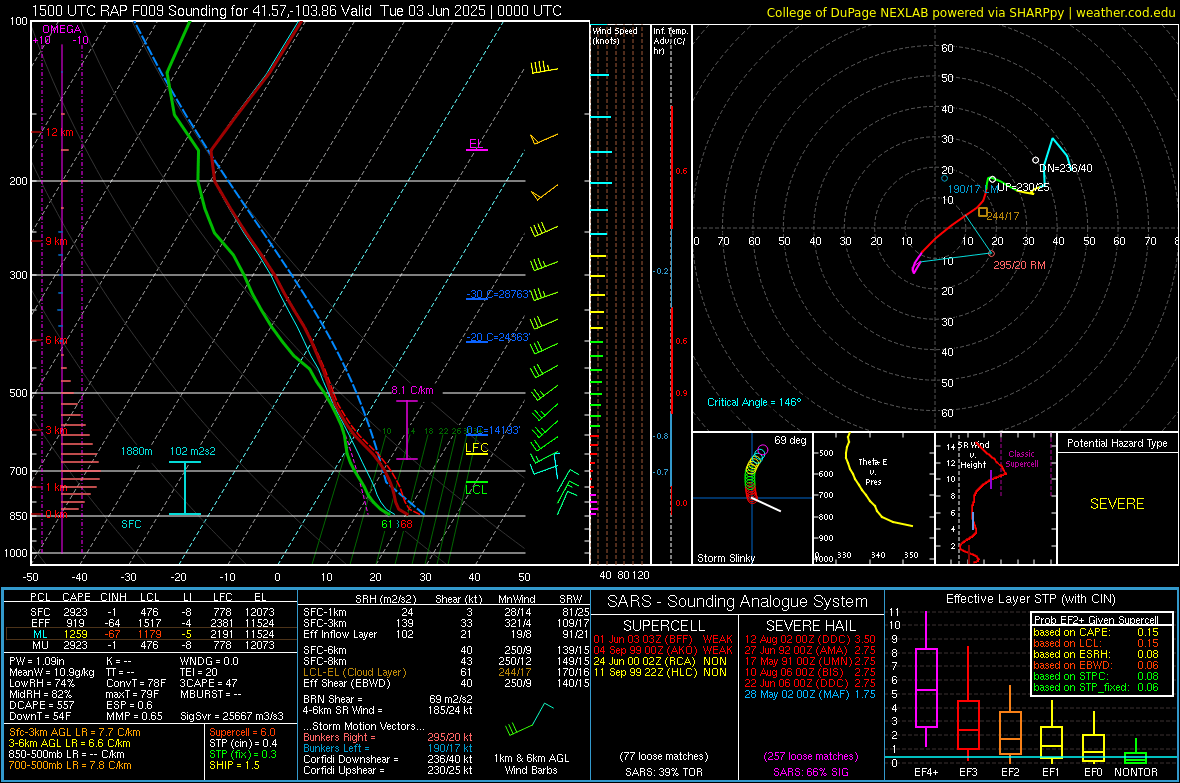Click the Potential Hazard Type header
1180x783 pixels.
click(1117, 443)
